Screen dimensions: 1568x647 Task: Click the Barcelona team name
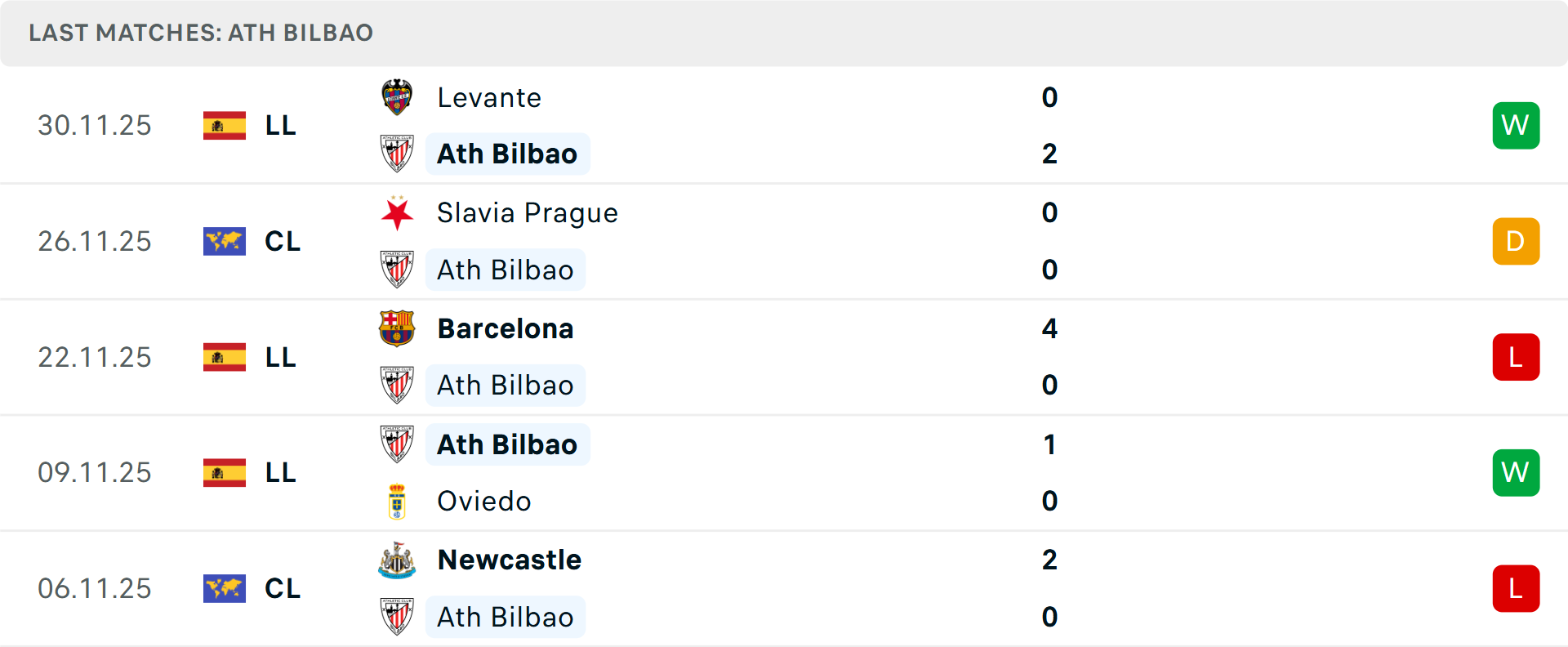[506, 329]
